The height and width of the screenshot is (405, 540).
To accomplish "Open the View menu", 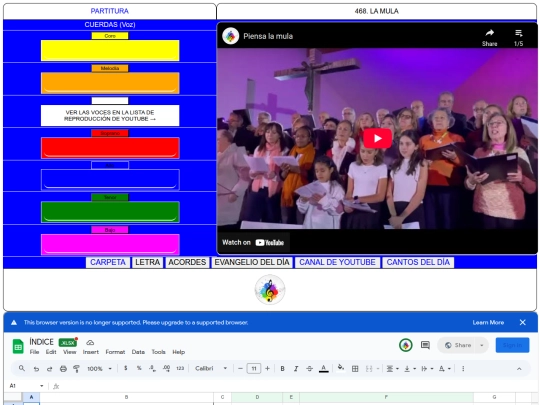I will pyautogui.click(x=70, y=352).
